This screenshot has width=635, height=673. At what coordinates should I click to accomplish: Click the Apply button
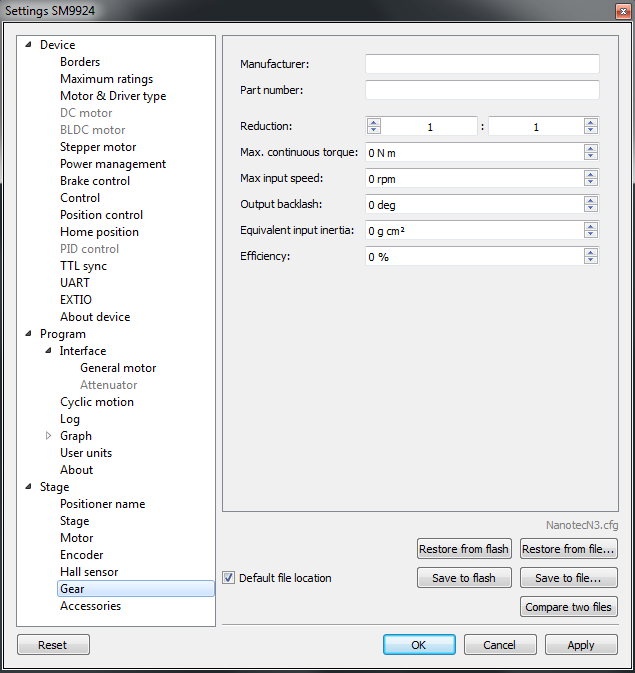(580, 645)
